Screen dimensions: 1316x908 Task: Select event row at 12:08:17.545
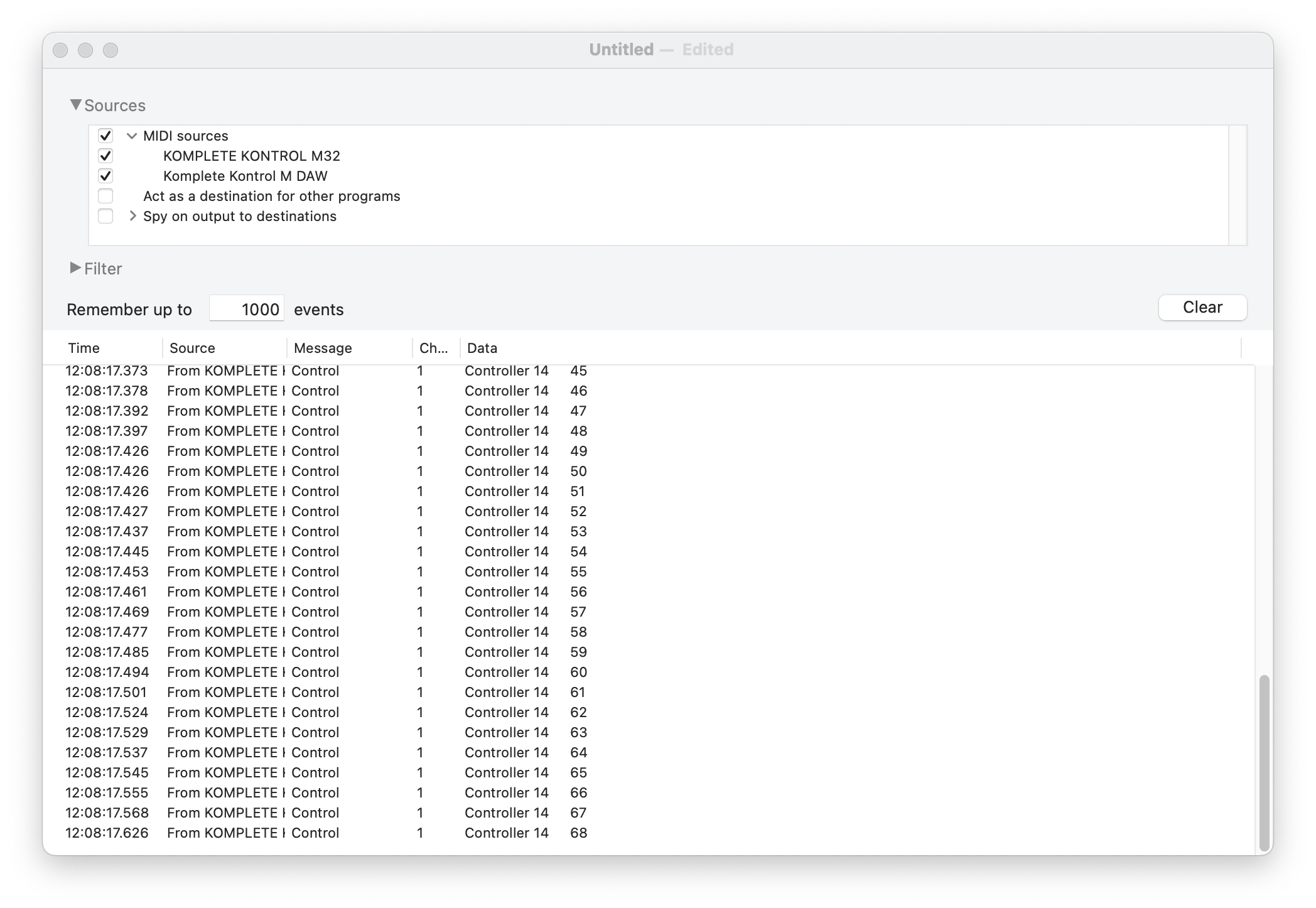click(x=649, y=772)
